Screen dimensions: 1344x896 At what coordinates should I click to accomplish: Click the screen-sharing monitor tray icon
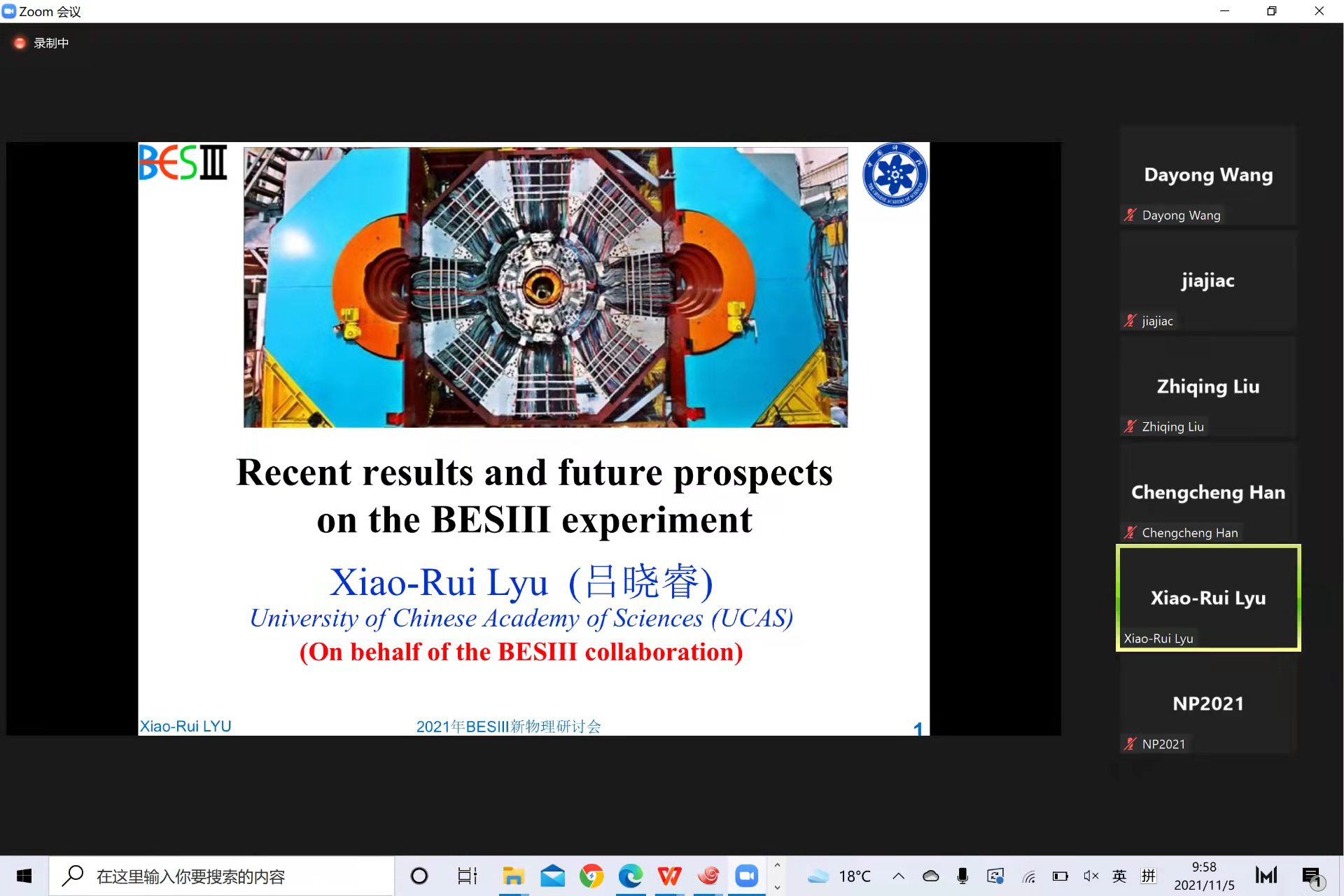pyautogui.click(x=995, y=876)
